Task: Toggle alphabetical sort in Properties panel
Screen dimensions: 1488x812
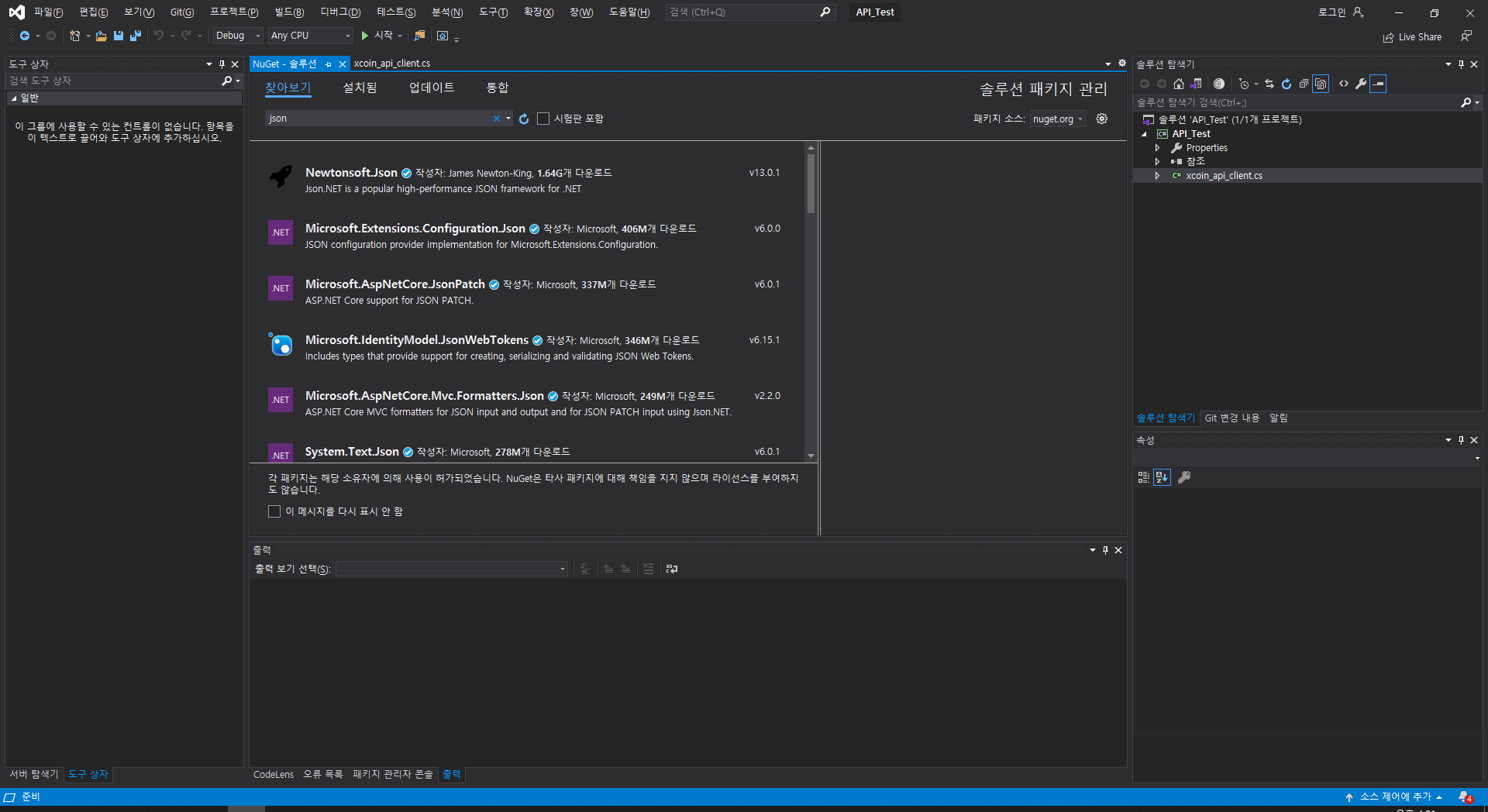Action: (x=1162, y=477)
